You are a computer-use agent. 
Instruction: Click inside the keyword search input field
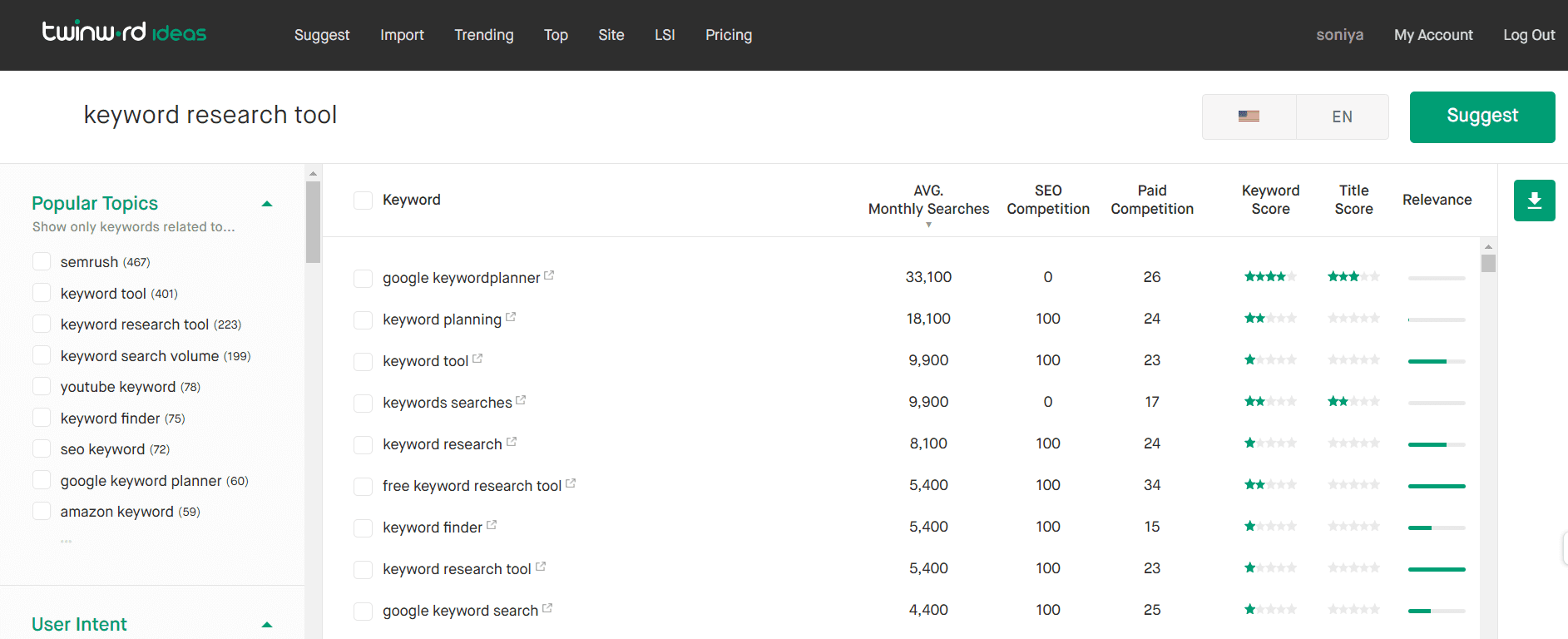(582, 115)
